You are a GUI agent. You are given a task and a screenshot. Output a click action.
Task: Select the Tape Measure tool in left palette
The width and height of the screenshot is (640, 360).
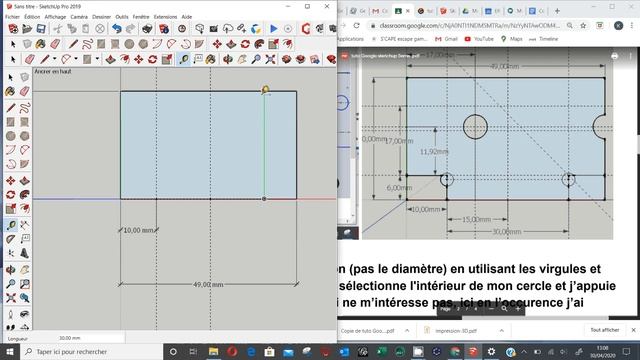[11, 225]
